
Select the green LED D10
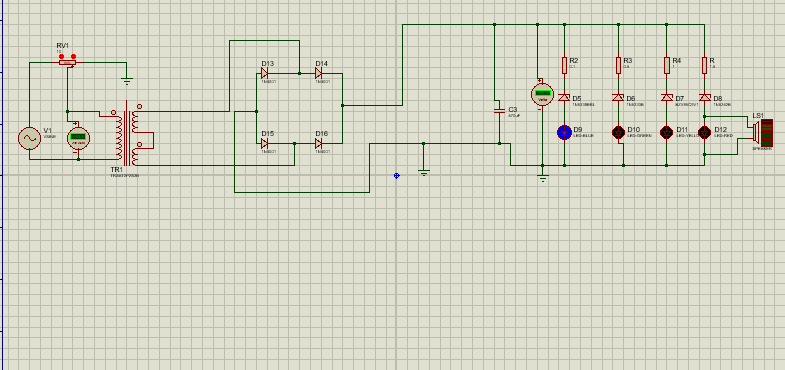pyautogui.click(x=618, y=133)
